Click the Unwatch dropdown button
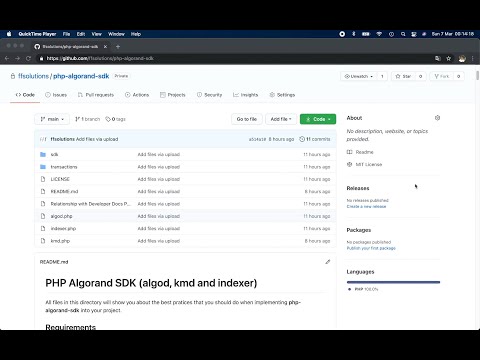Screen dimensions: 480x360 coord(359,76)
